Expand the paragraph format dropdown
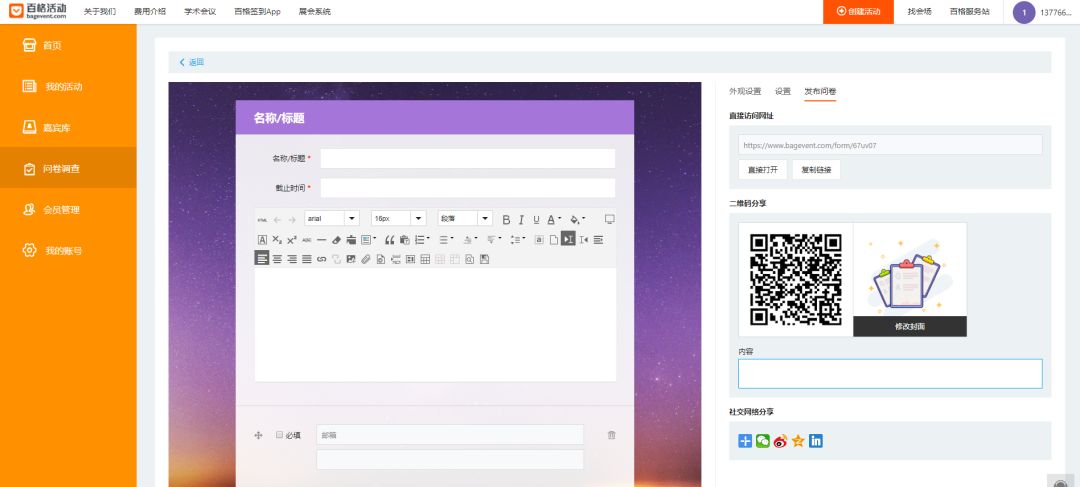1080x487 pixels. click(x=465, y=218)
